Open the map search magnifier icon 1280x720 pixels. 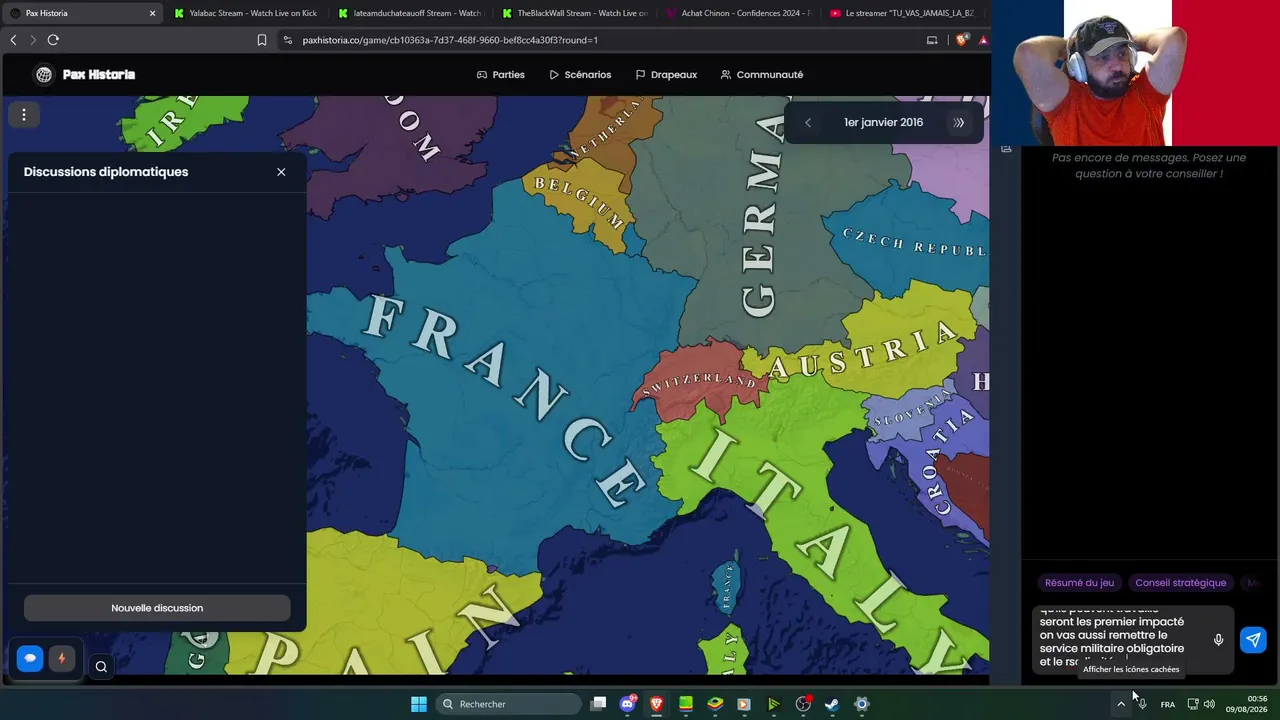101,666
